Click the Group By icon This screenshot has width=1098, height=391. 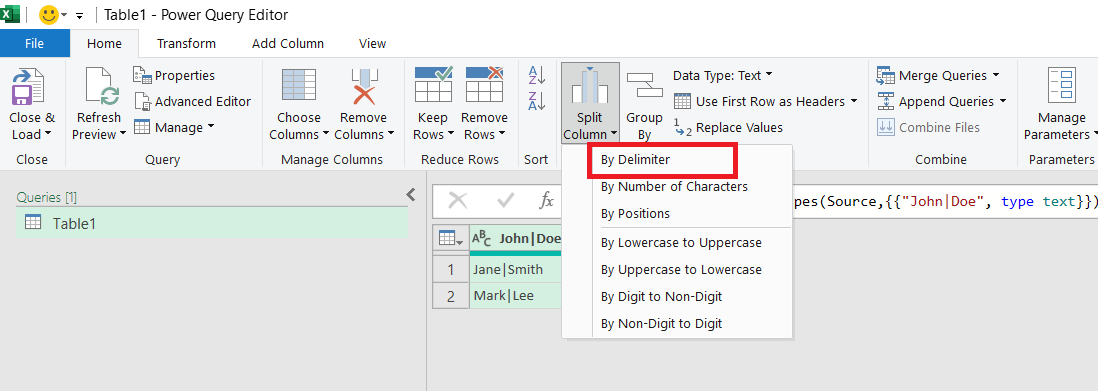click(x=644, y=85)
